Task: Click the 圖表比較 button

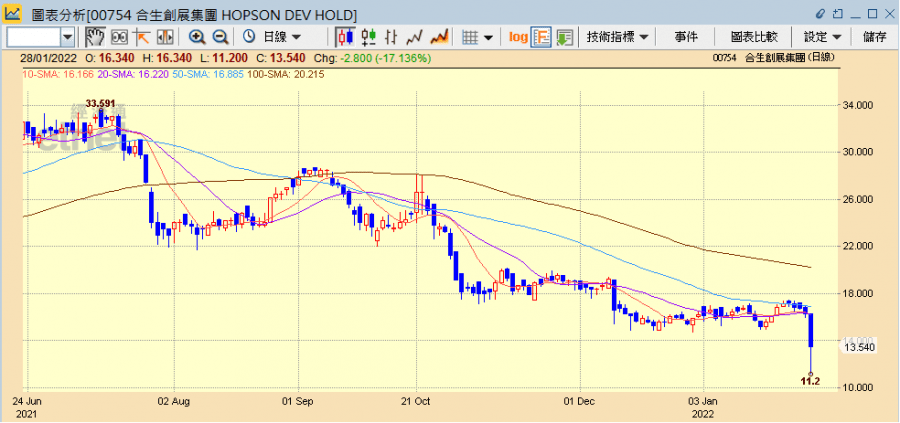Action: coord(754,37)
